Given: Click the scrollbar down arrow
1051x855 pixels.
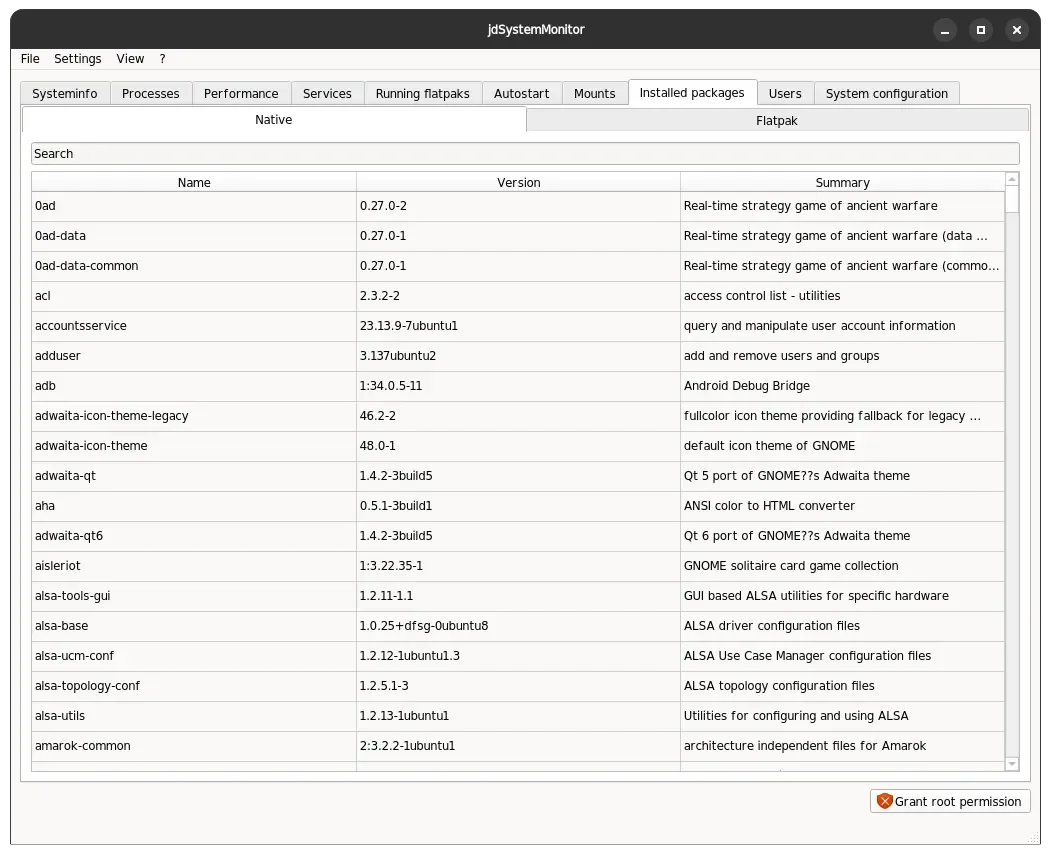Looking at the screenshot, I should (1012, 764).
